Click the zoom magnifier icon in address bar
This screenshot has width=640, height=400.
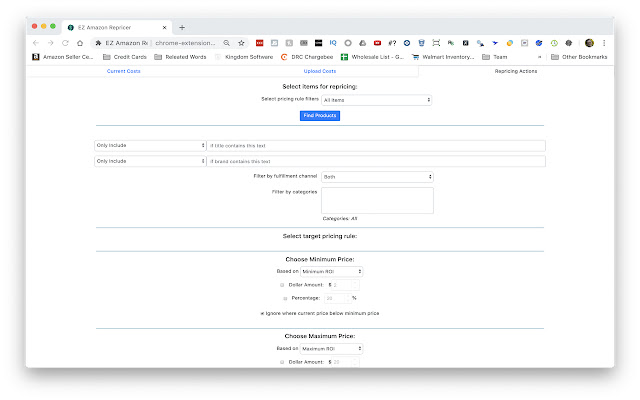coord(227,43)
